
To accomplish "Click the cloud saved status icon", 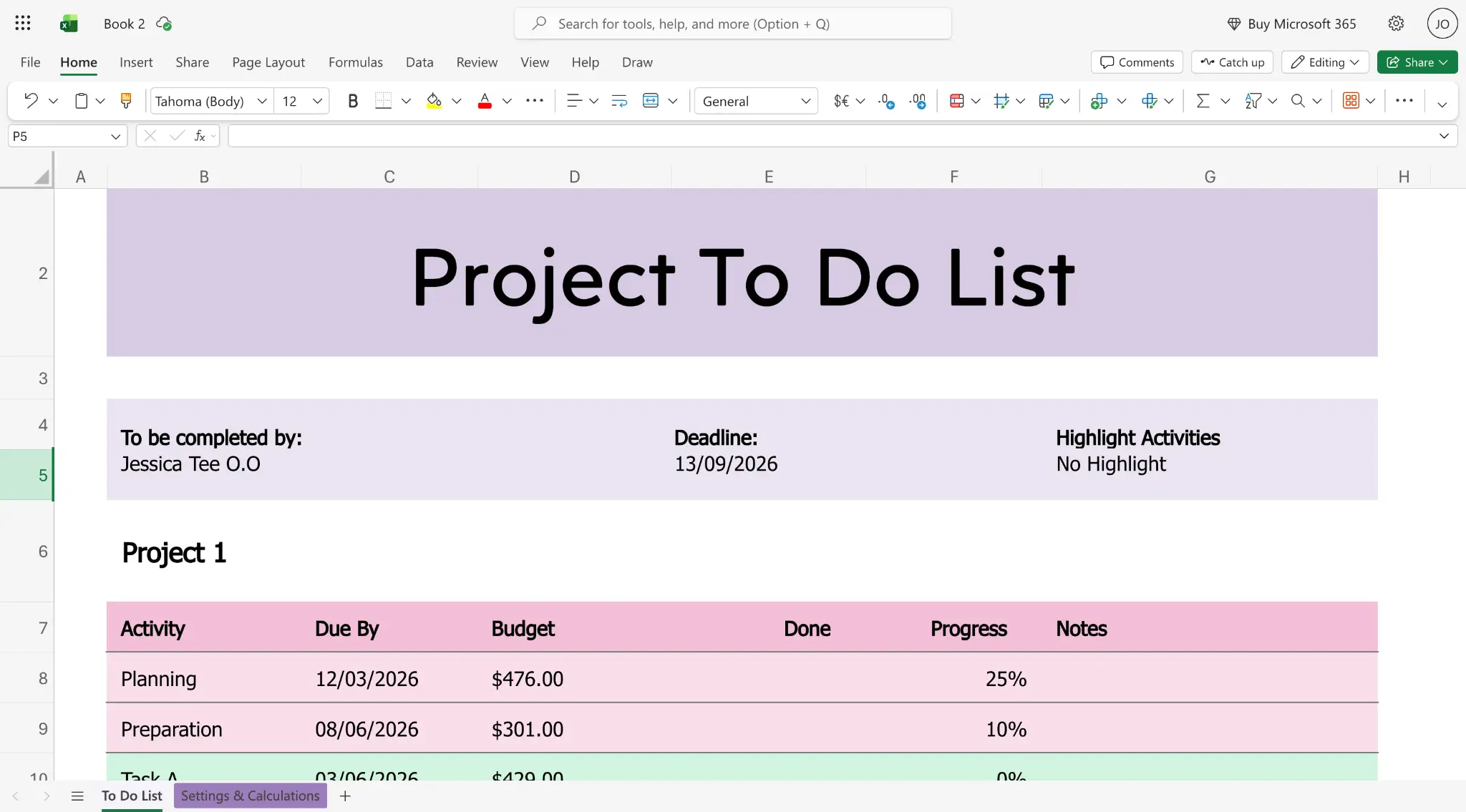I will coord(164,24).
